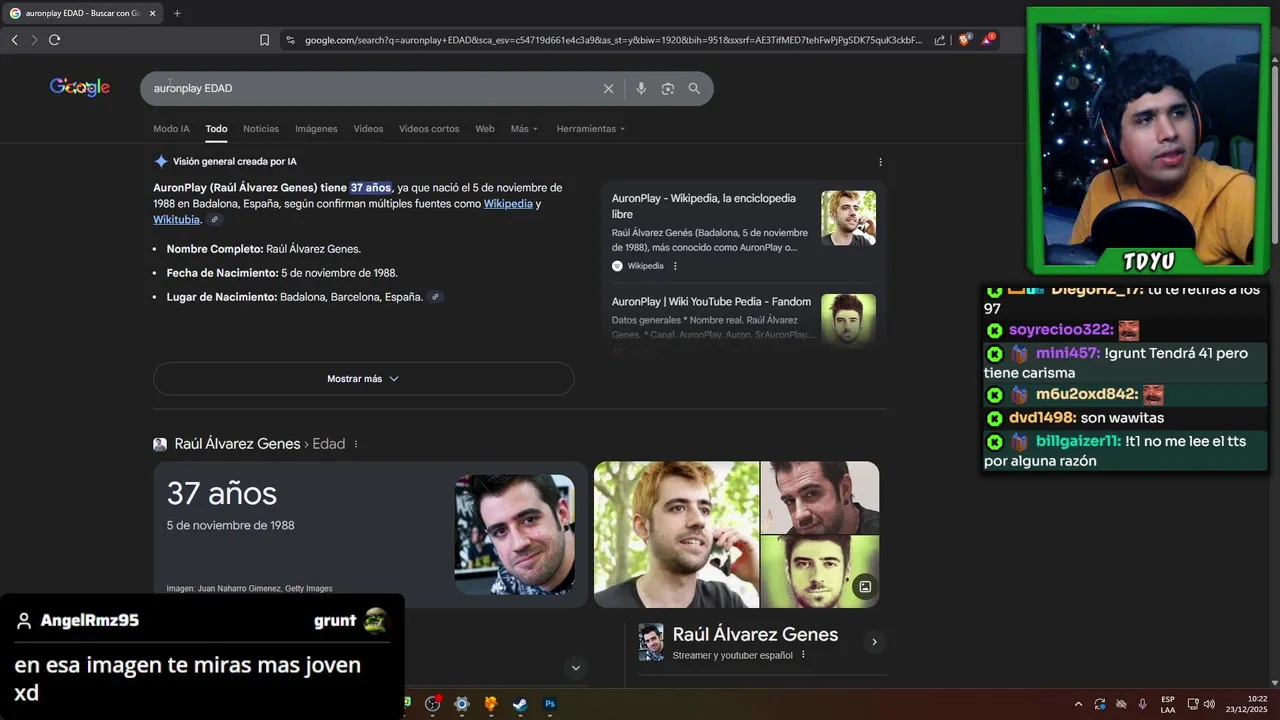Switch to the Videos cortos tab
Screen dimensions: 1280x720
pyautogui.click(x=429, y=129)
